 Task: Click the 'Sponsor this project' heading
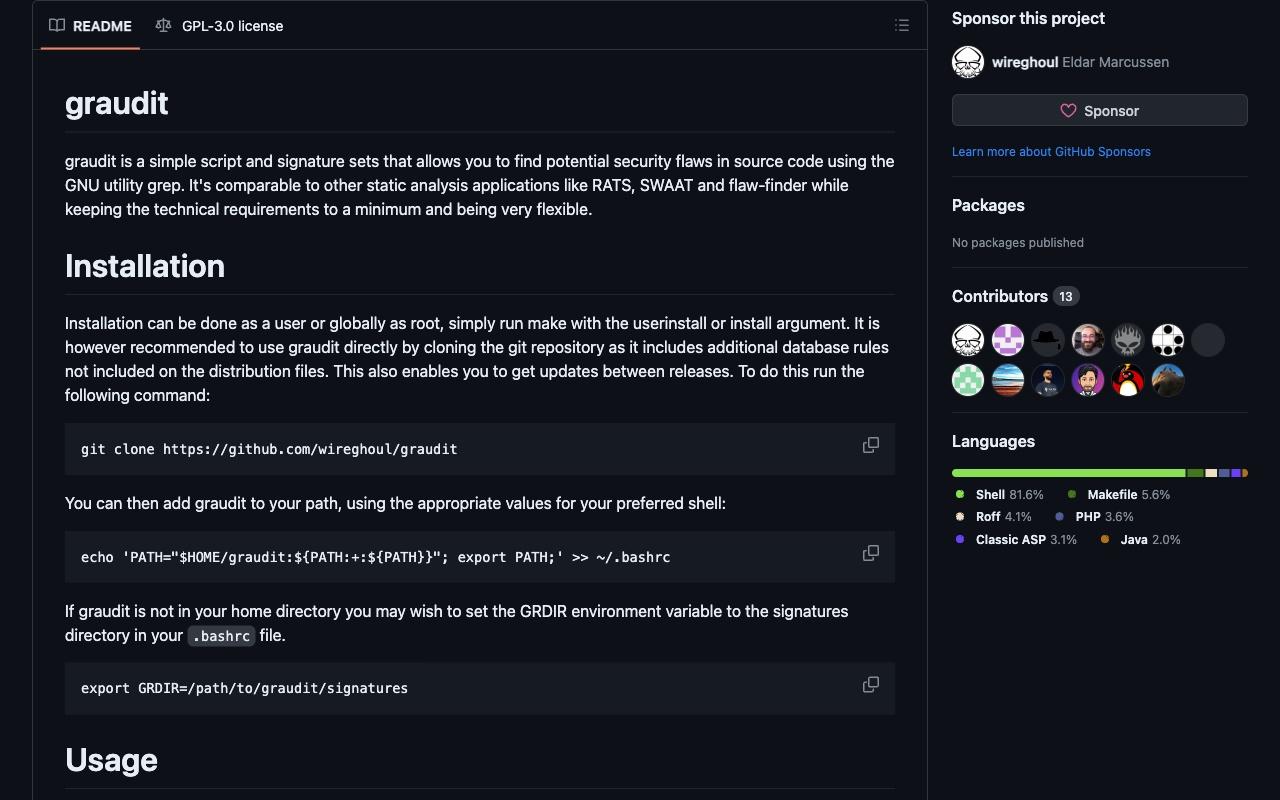point(1028,18)
